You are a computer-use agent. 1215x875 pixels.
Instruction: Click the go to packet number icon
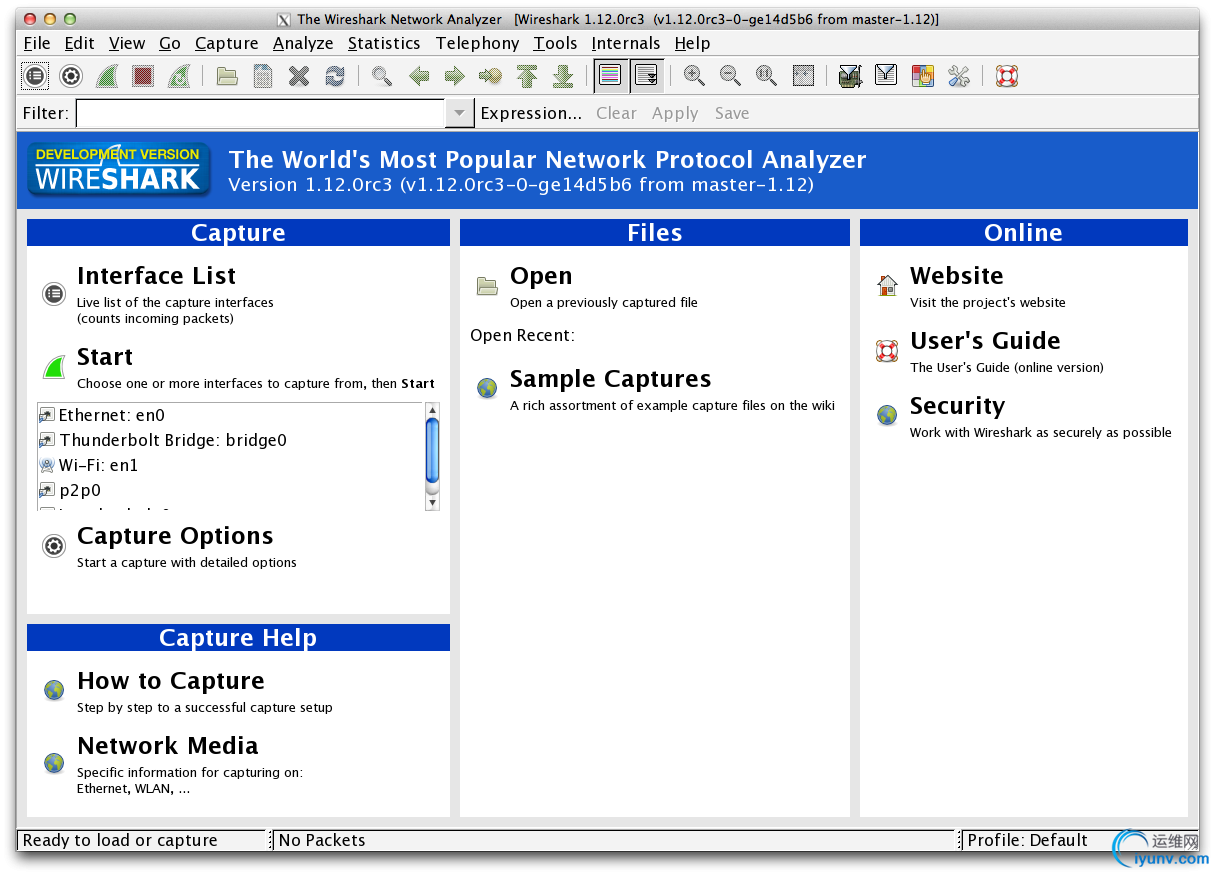tap(490, 76)
